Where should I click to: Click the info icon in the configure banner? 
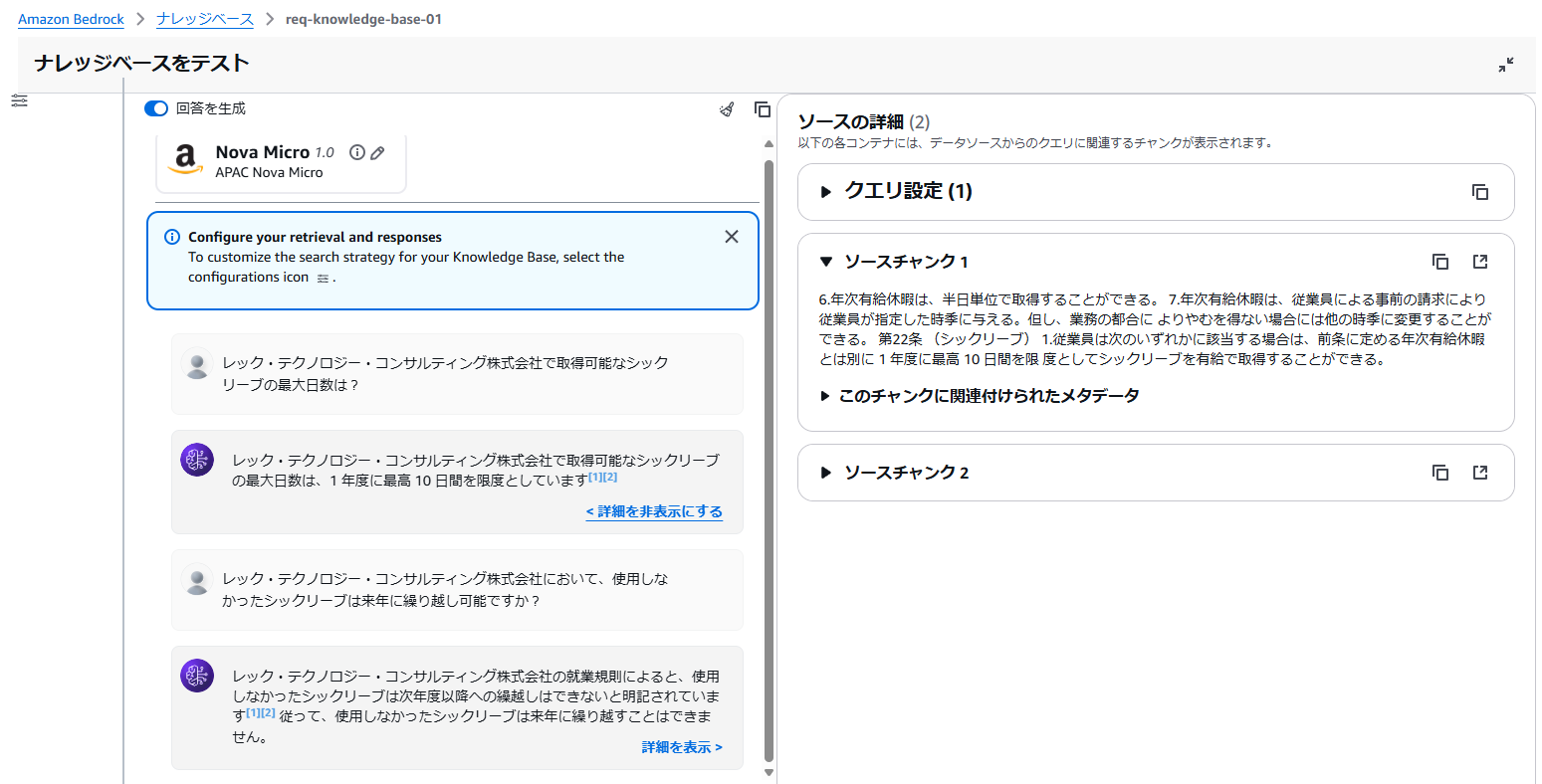(172, 237)
